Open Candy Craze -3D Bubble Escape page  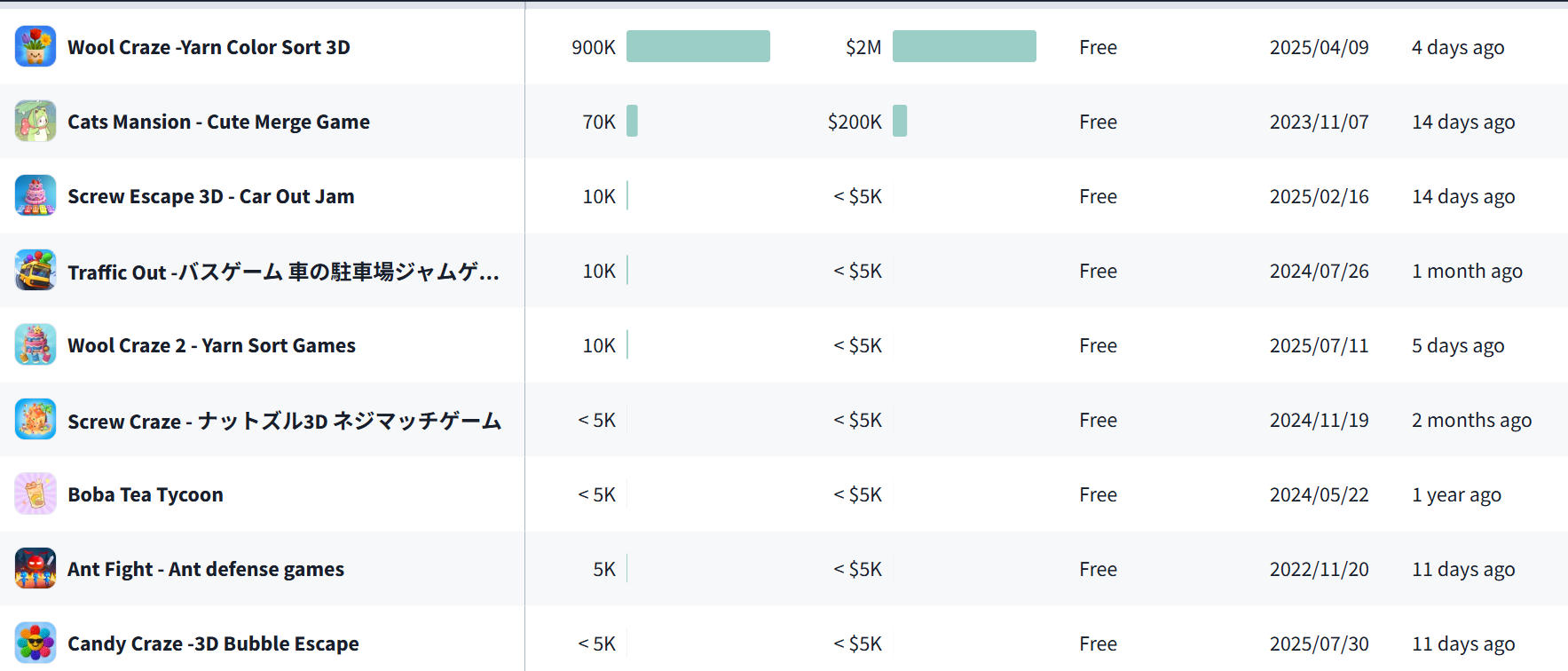(x=213, y=643)
